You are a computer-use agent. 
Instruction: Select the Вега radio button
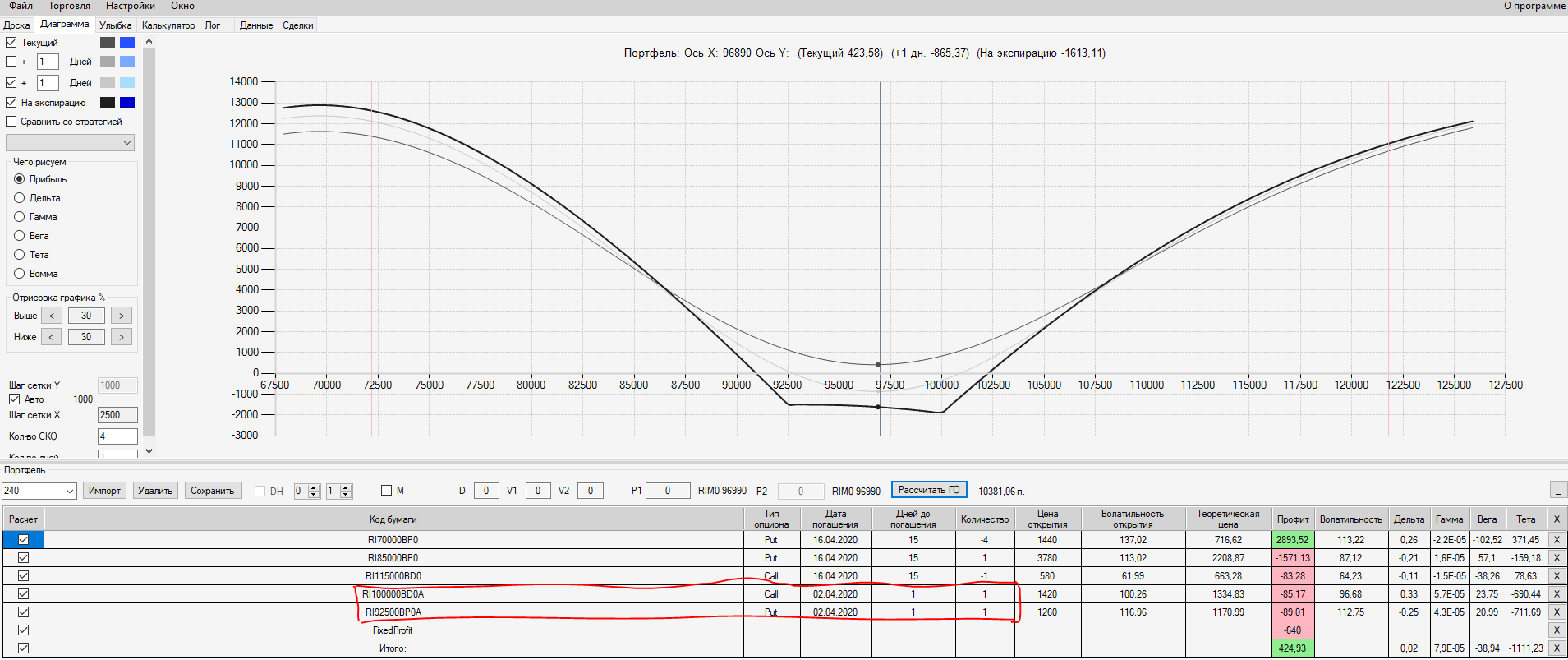(x=20, y=236)
